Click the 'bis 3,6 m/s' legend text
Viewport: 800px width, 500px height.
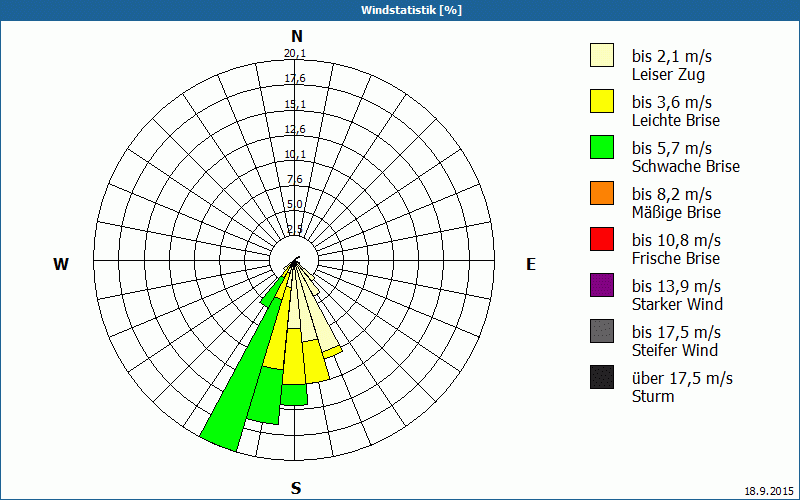[672, 102]
